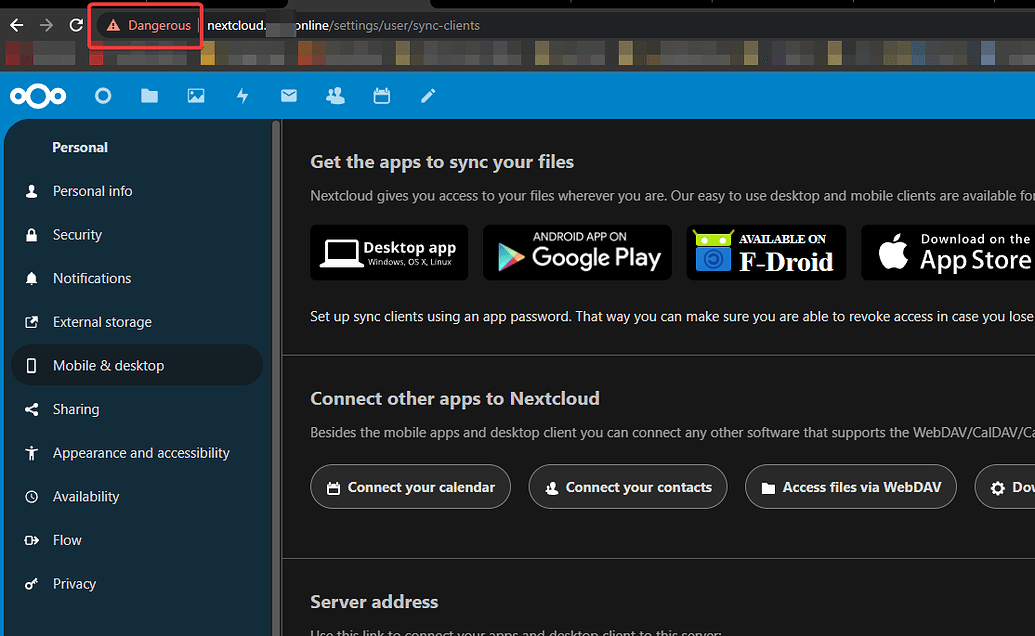Click the Desktop app download badge
Image resolution: width=1035 pixels, height=636 pixels.
389,253
